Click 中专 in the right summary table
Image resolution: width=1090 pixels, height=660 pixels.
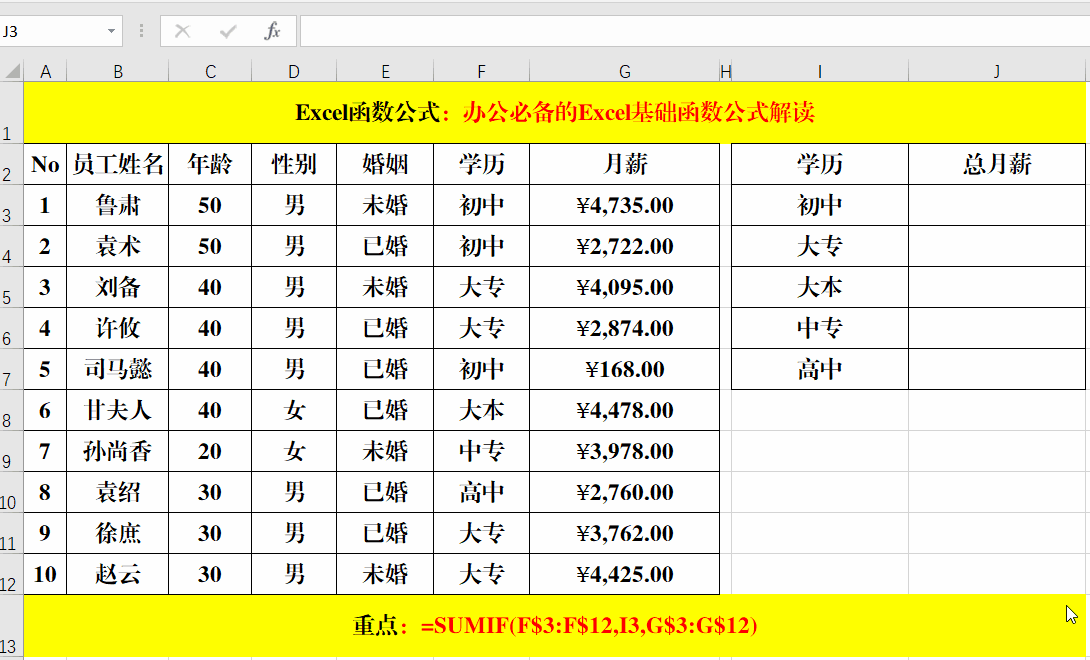coord(820,328)
